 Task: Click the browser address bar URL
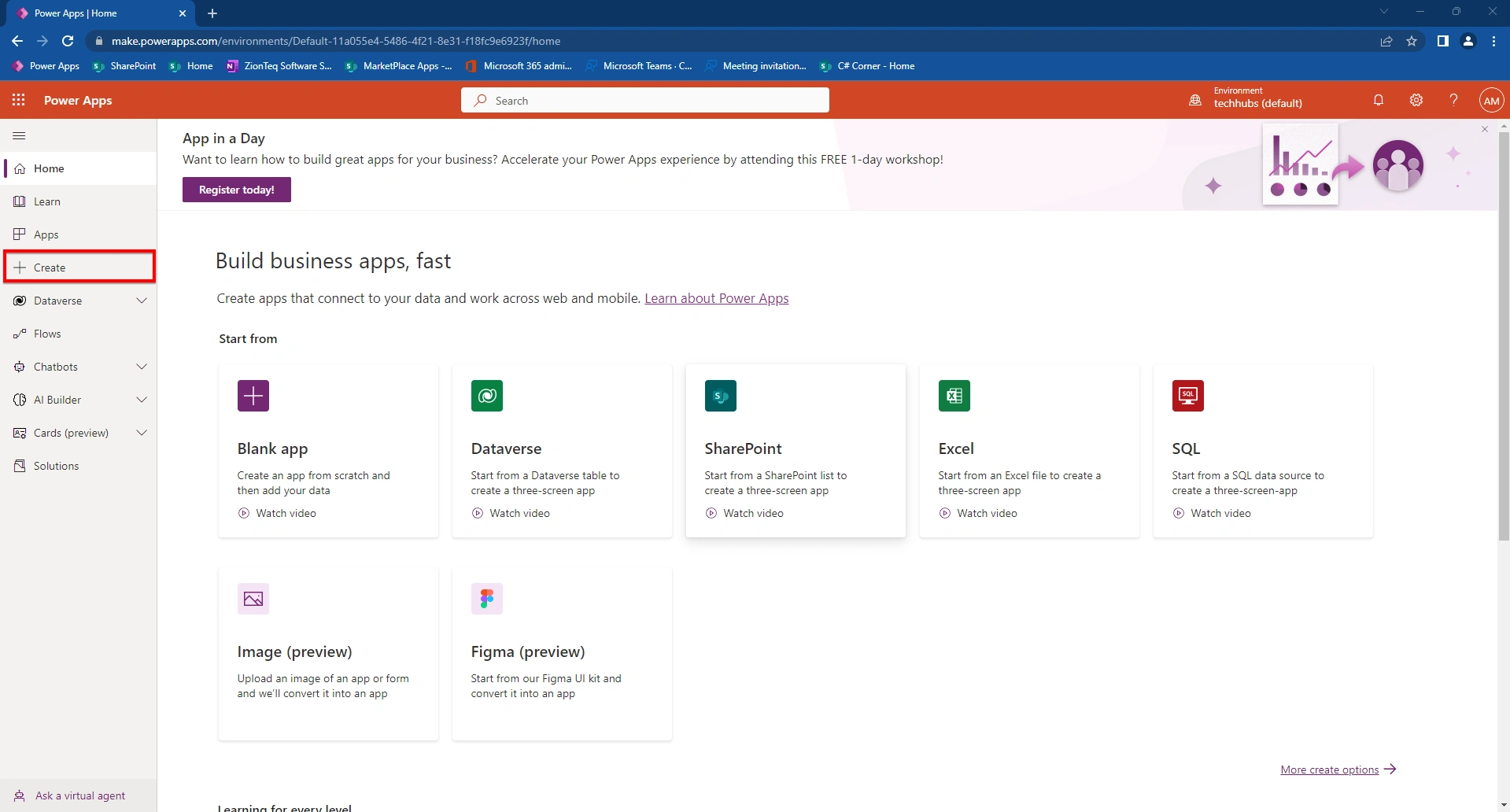click(336, 41)
